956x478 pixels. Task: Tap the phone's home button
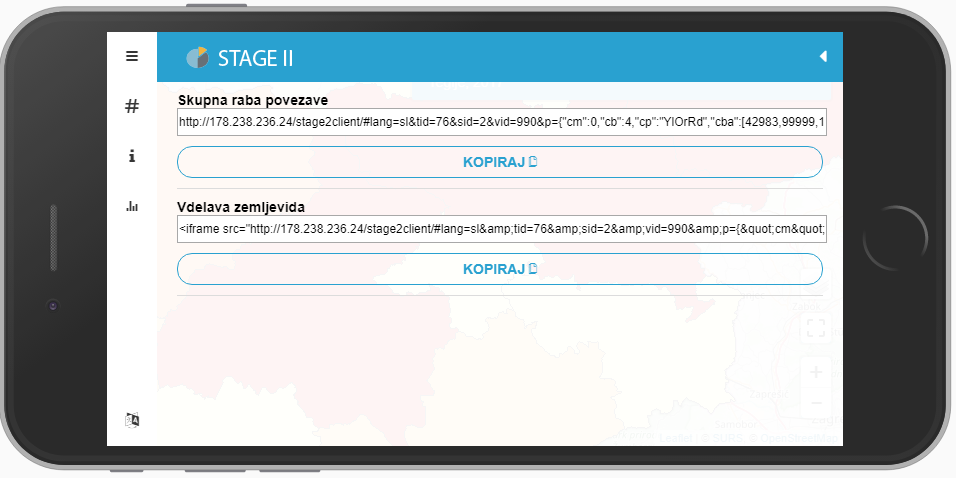(895, 238)
